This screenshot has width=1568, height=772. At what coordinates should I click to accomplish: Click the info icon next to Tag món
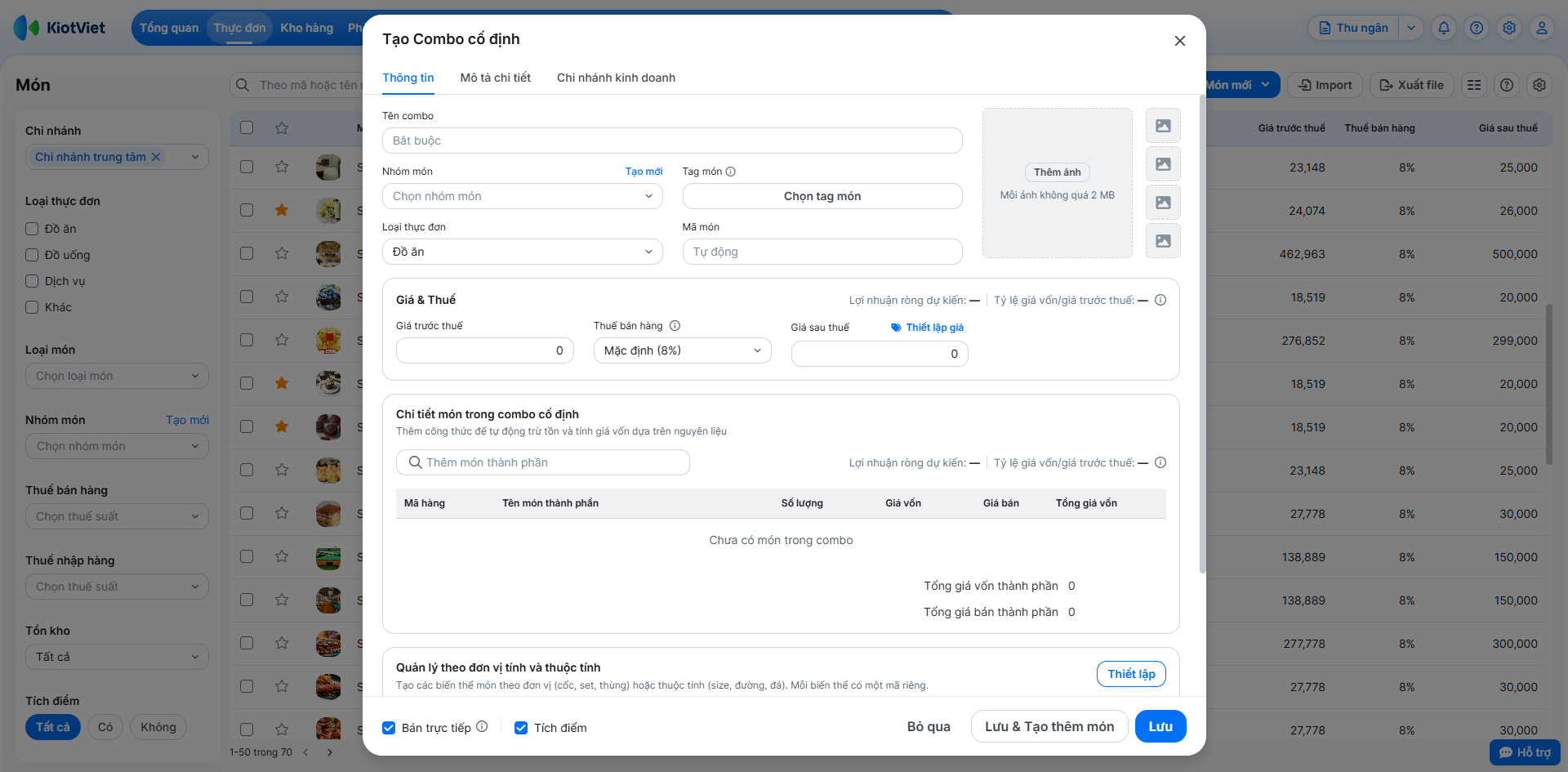pyautogui.click(x=731, y=172)
